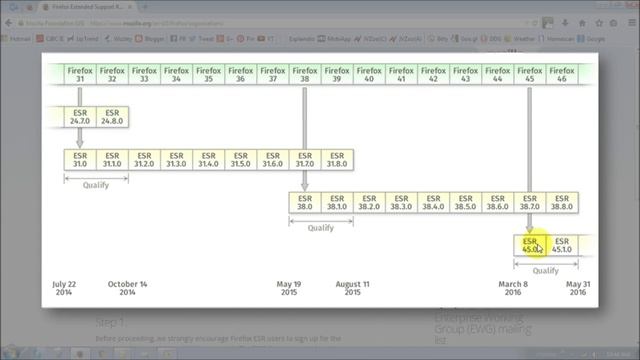Viewport: 640px width, 360px height.
Task: Switch to the Firefox Extended Support tab
Action: click(x=88, y=7)
